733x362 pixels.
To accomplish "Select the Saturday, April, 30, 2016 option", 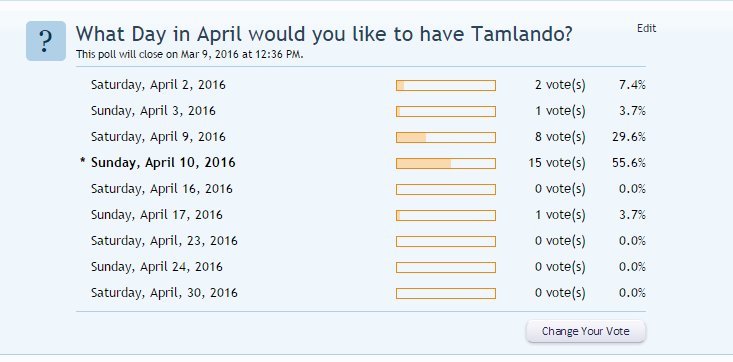I will click(164, 293).
